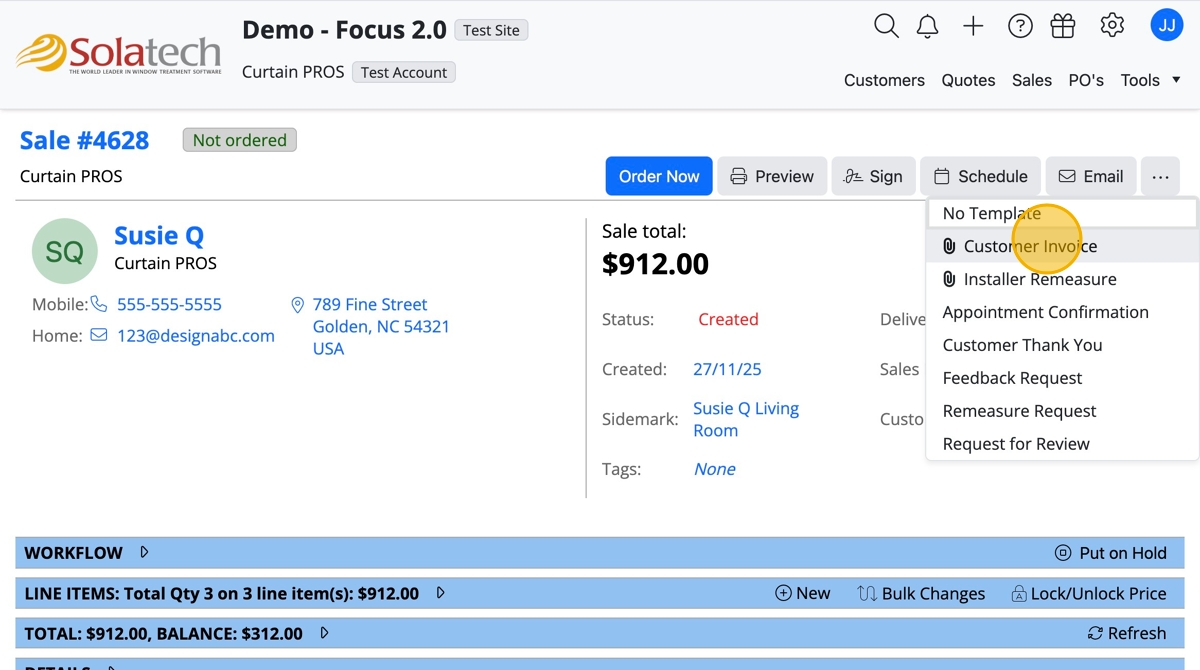The image size is (1200, 670).
Task: Click the Preview button
Action: [x=772, y=176]
